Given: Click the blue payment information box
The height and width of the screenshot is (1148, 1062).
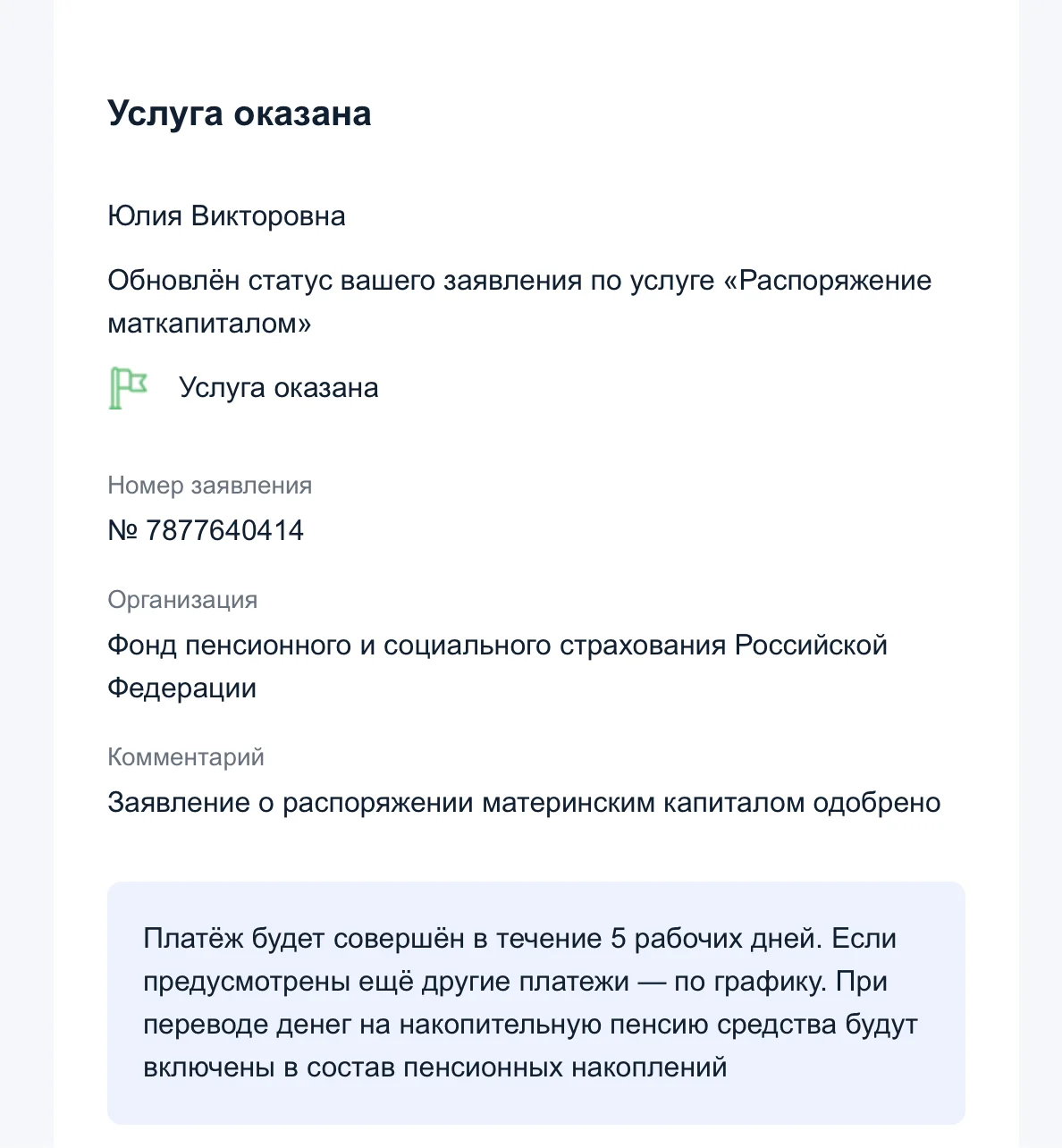Looking at the screenshot, I should pyautogui.click(x=536, y=1003).
